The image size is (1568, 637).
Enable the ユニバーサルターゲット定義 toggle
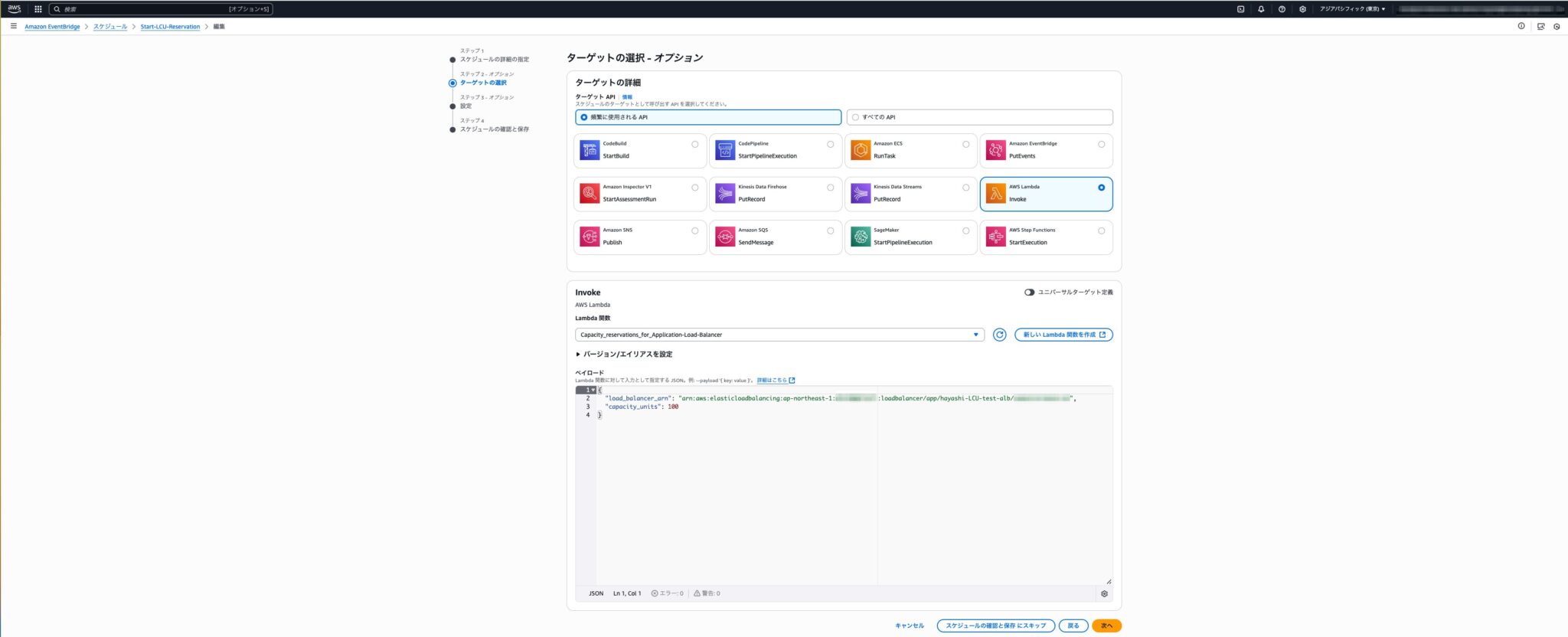pyautogui.click(x=1030, y=292)
